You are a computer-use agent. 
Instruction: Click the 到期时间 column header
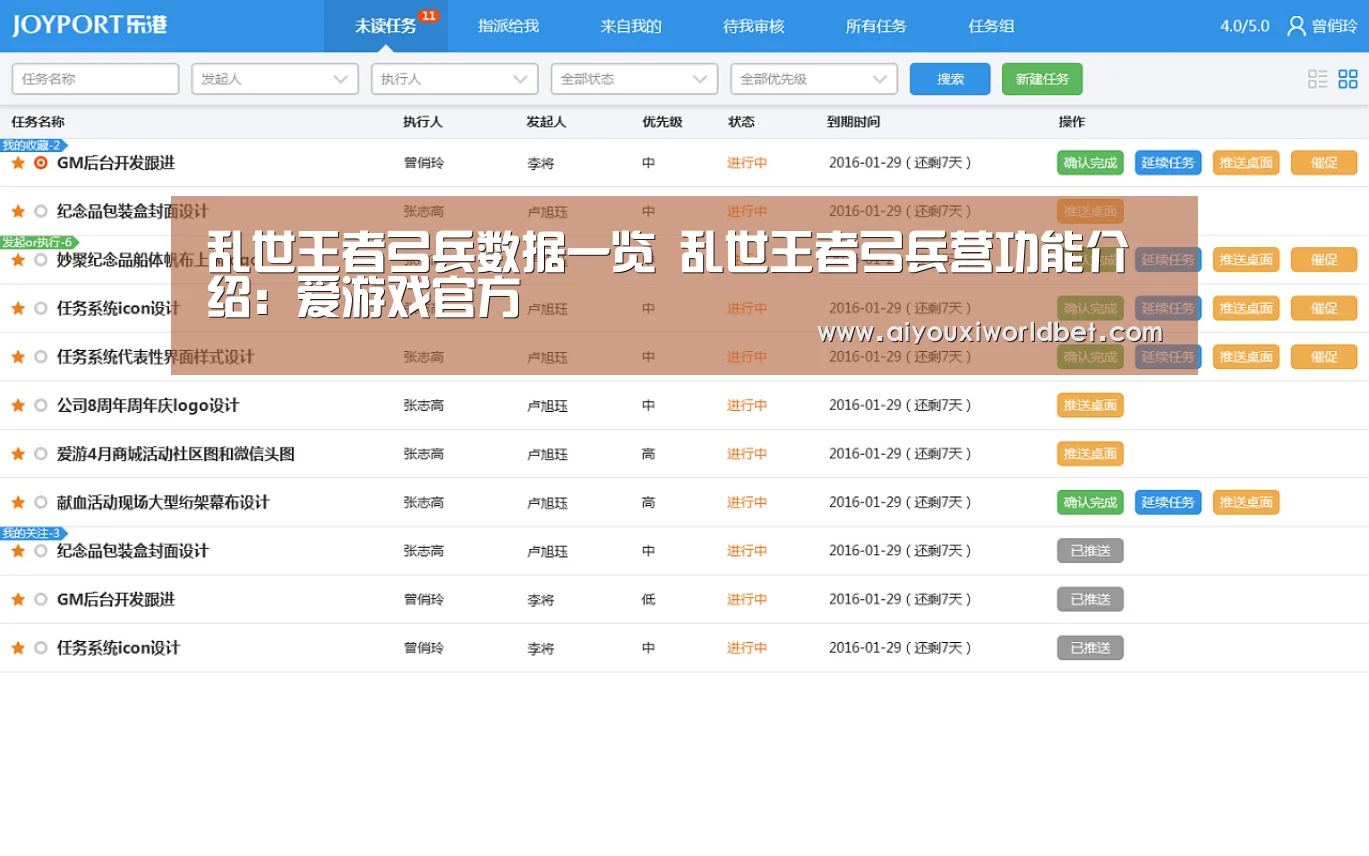[x=853, y=122]
